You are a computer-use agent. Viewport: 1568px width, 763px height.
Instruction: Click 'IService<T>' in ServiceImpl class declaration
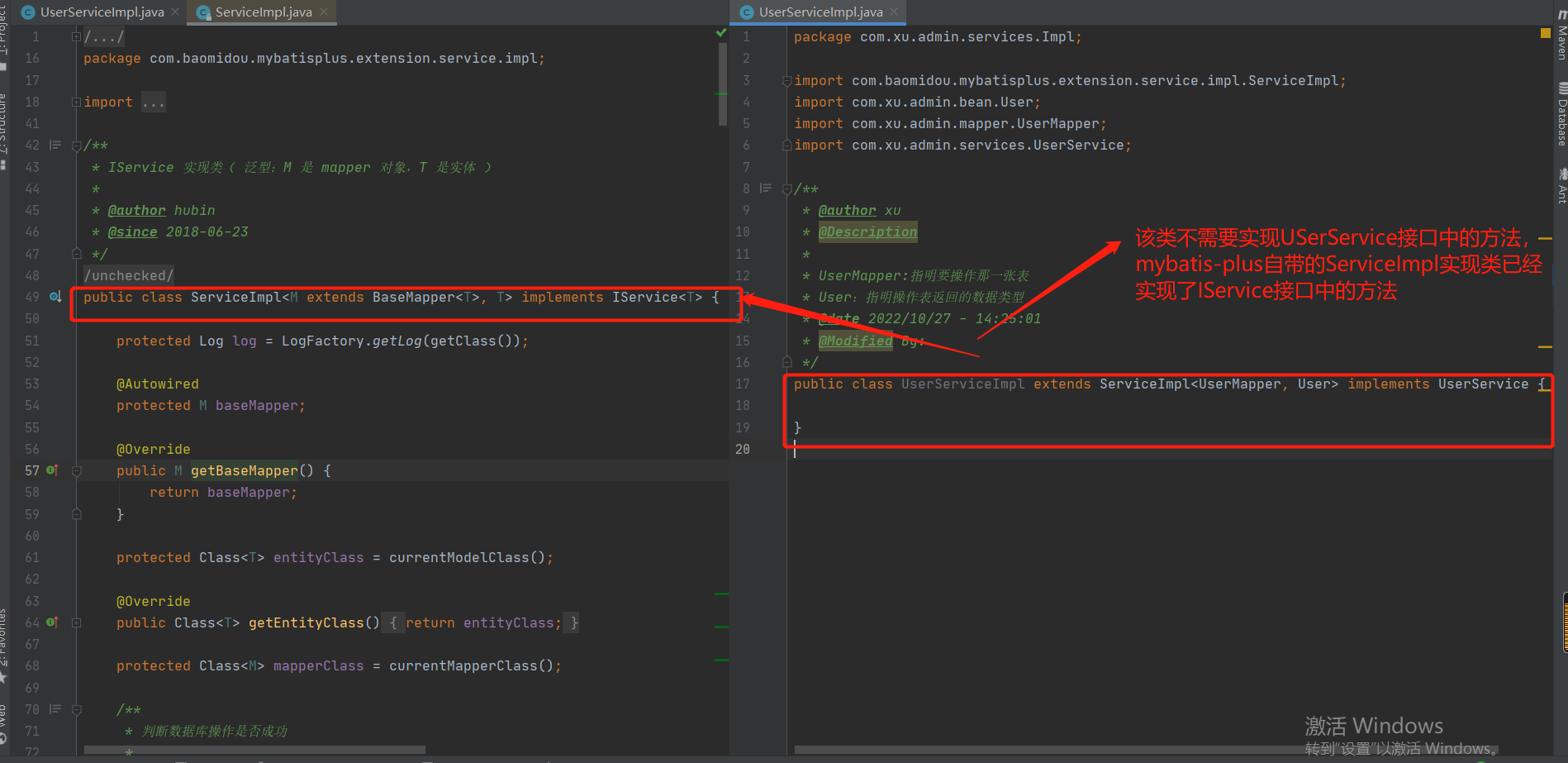point(657,297)
